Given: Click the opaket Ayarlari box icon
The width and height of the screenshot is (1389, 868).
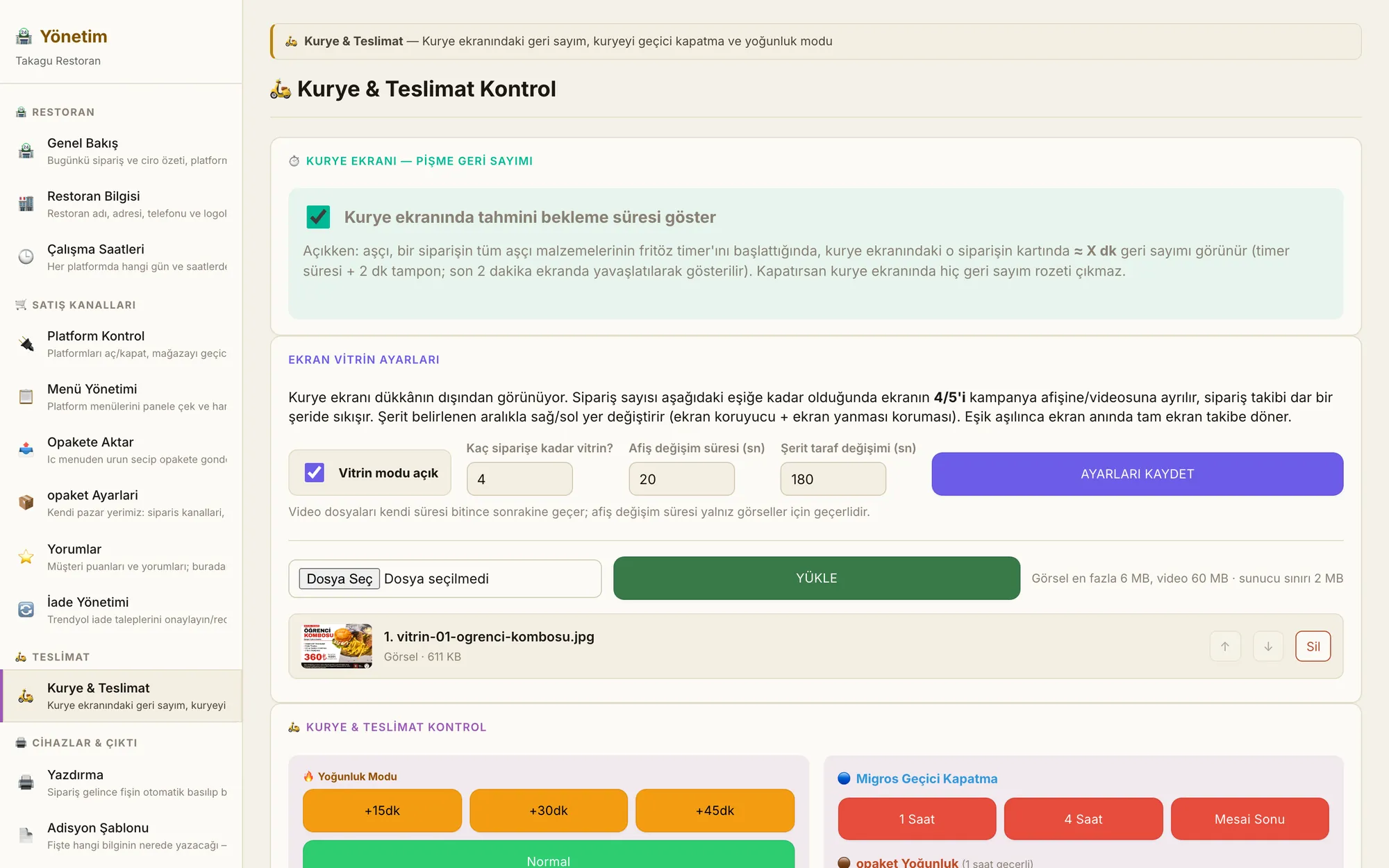Looking at the screenshot, I should pos(26,503).
